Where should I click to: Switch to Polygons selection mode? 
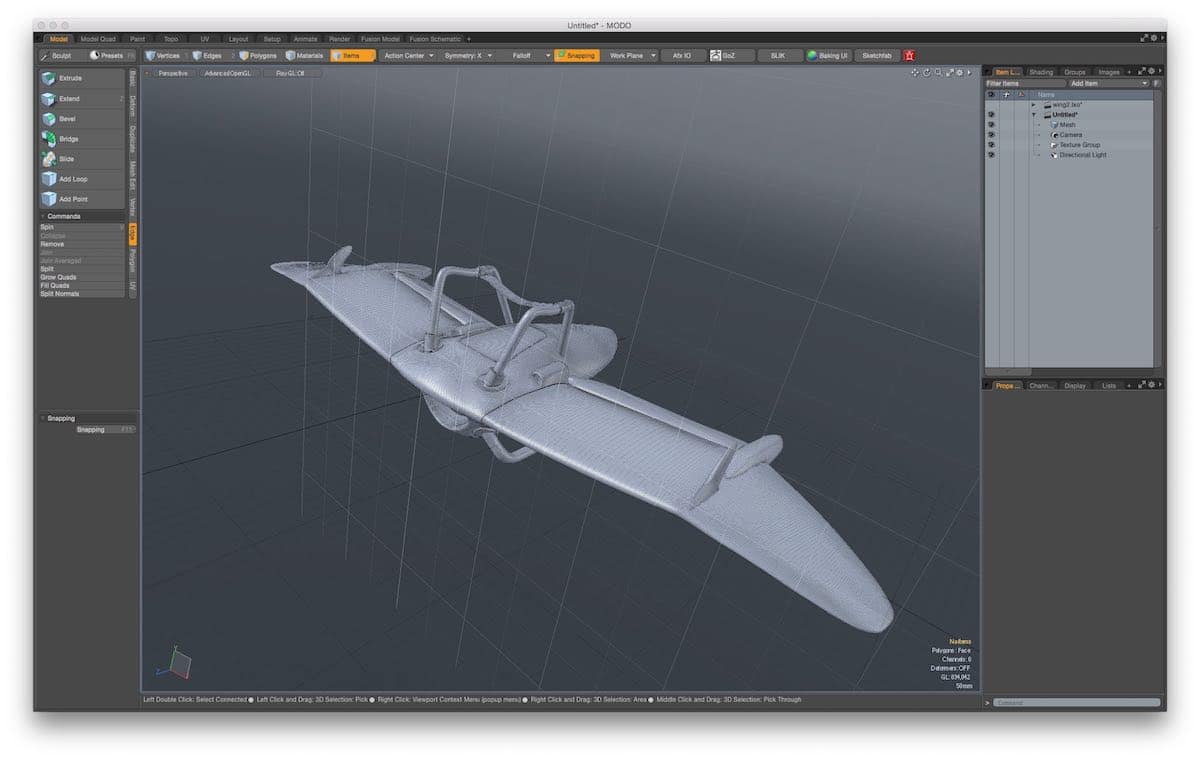pos(258,56)
